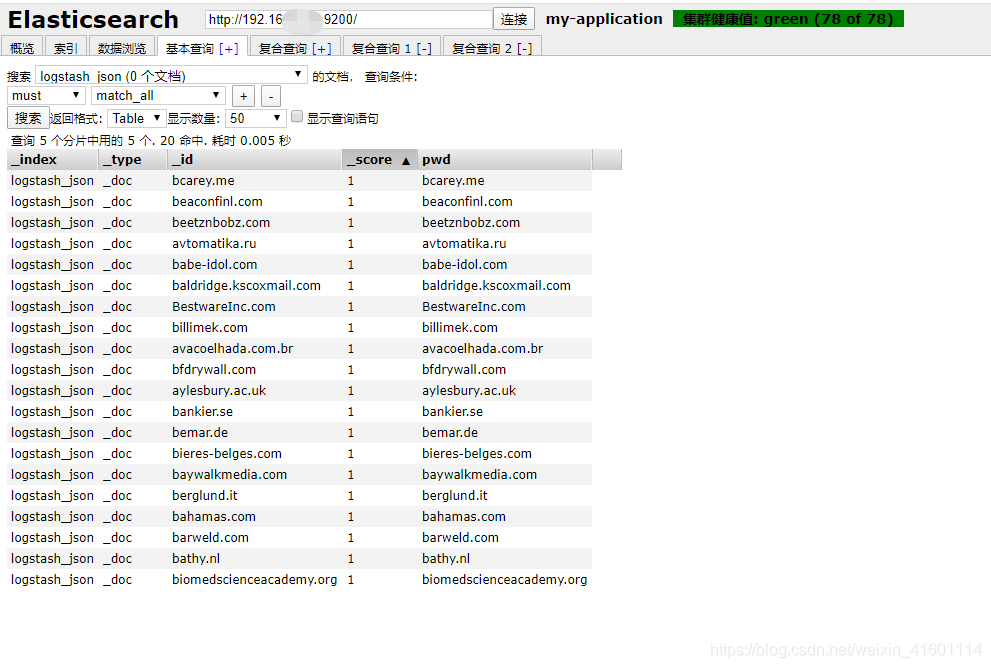
Task: Select billimek.com _id cell
Action: 255,327
